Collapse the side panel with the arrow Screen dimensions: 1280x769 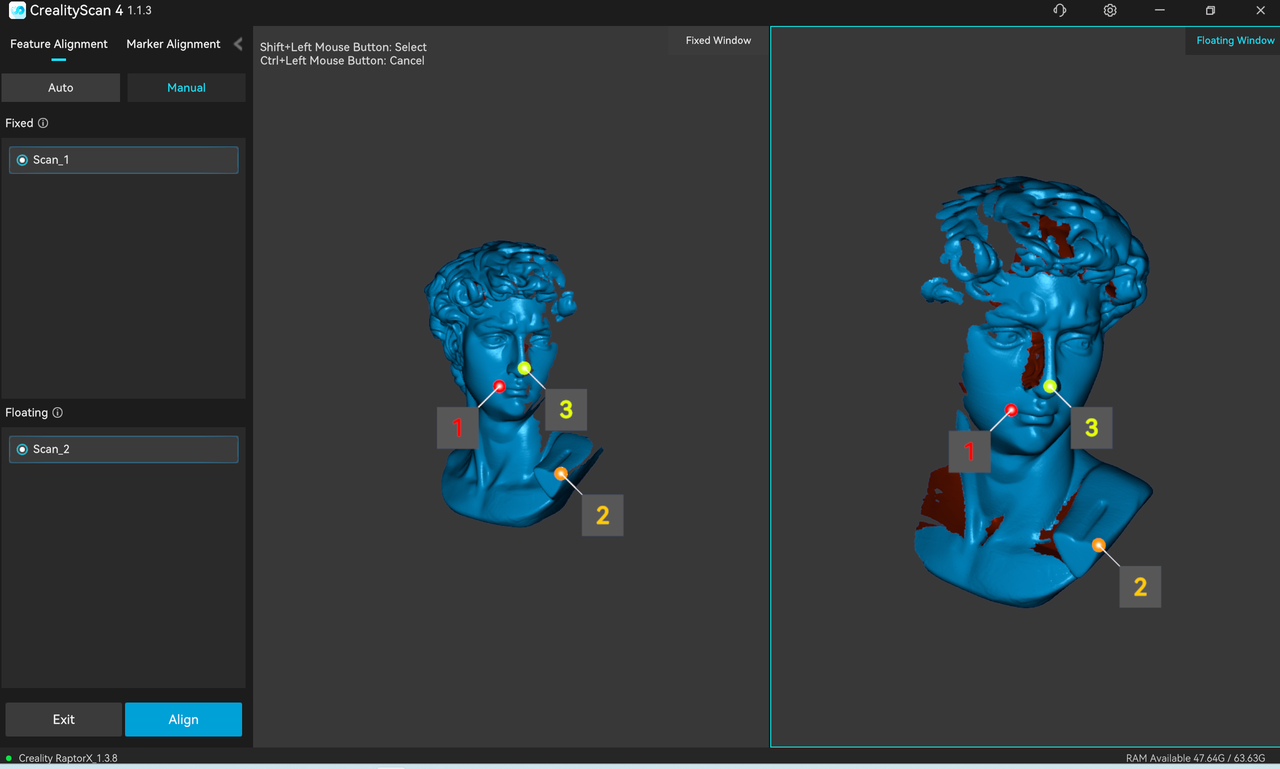tap(237, 44)
